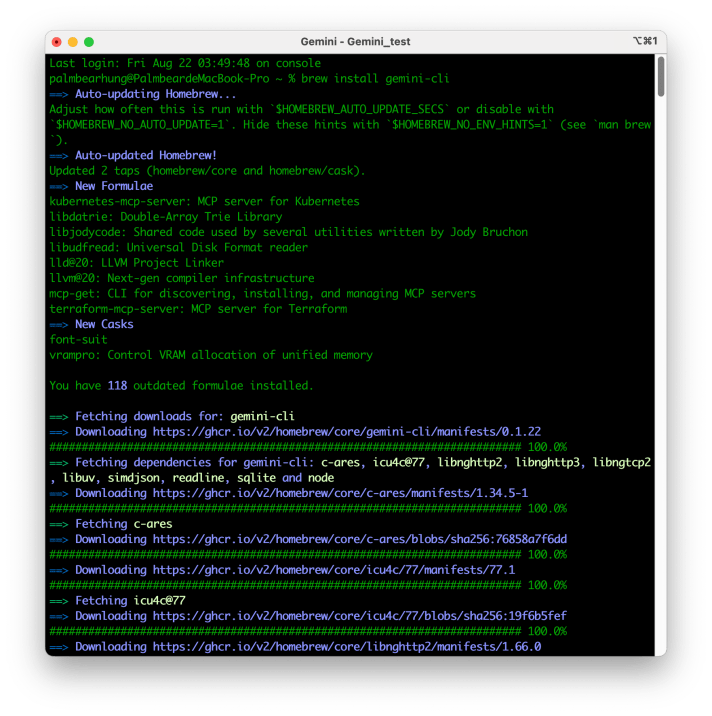The width and height of the screenshot is (712, 716).
Task: Click the red close window button
Action: point(57,42)
